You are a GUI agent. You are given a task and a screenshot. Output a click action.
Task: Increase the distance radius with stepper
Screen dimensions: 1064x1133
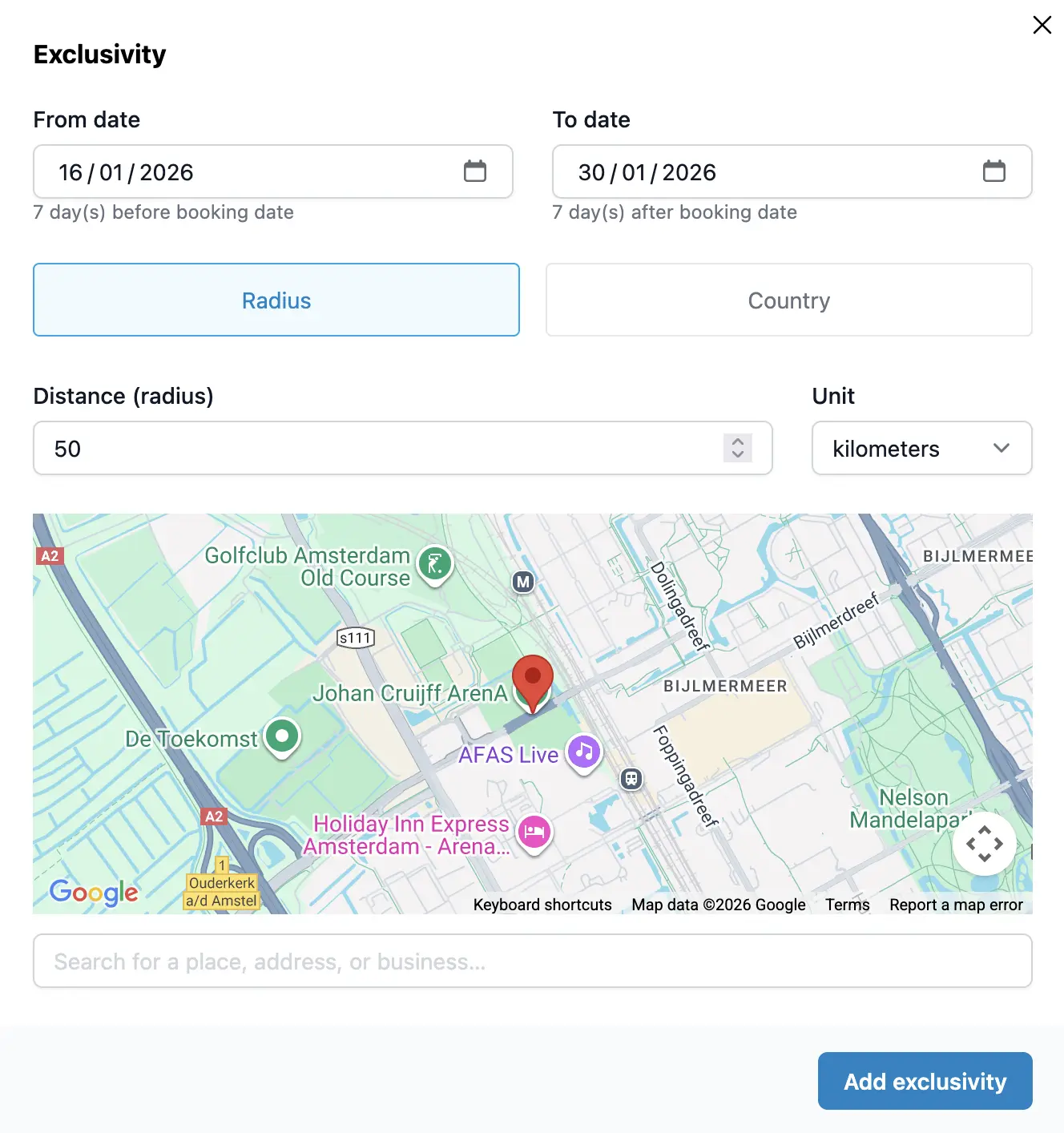pos(738,442)
